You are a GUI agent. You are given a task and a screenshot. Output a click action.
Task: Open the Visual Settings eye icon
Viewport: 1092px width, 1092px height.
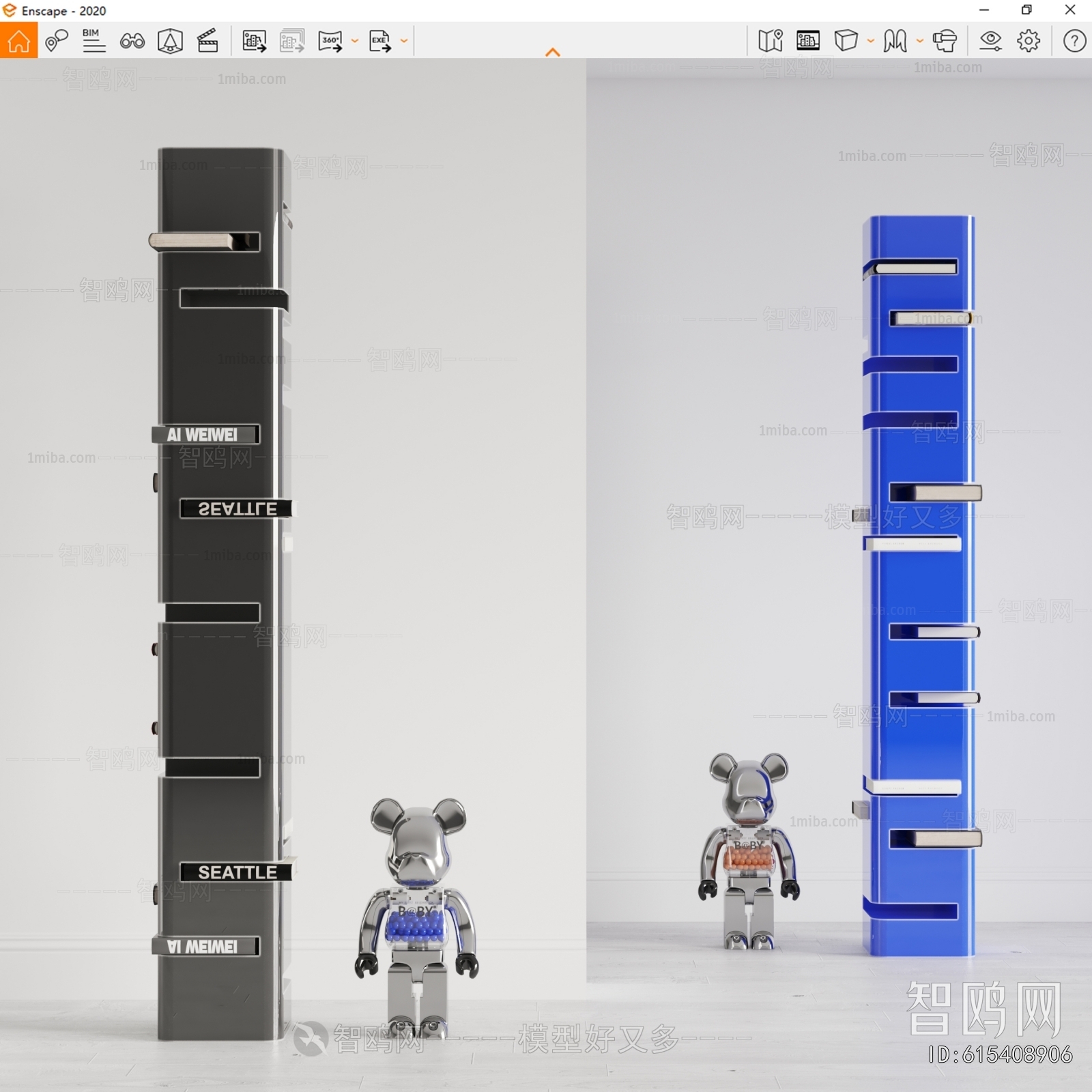tap(990, 41)
